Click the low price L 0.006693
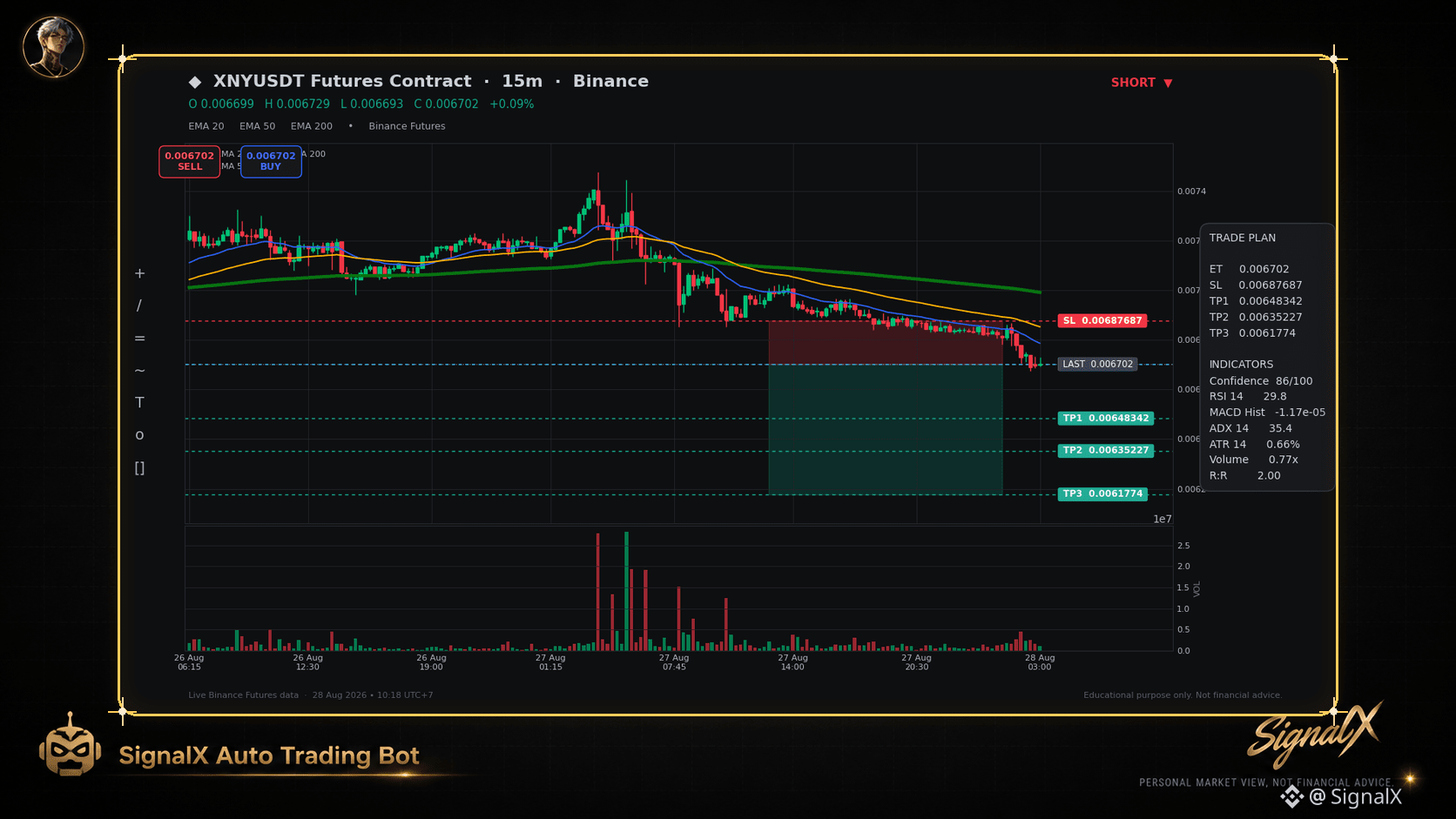1456x819 pixels. 372,104
